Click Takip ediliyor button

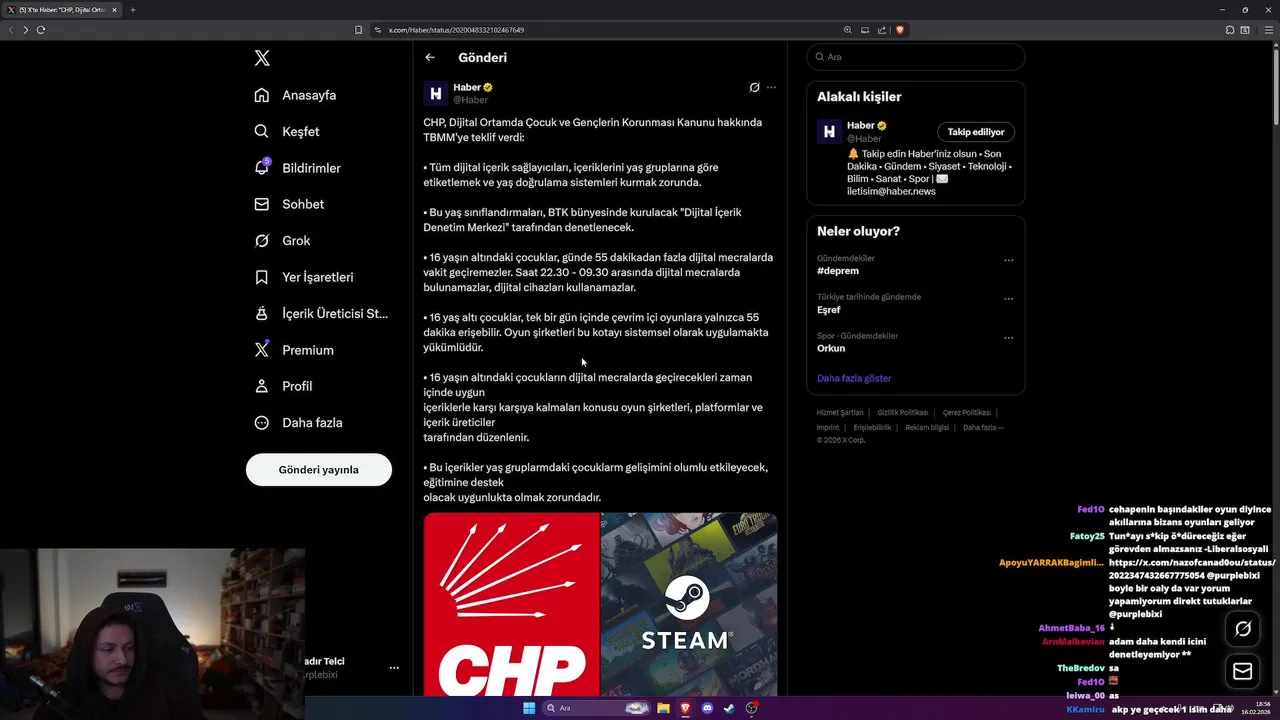tap(976, 132)
